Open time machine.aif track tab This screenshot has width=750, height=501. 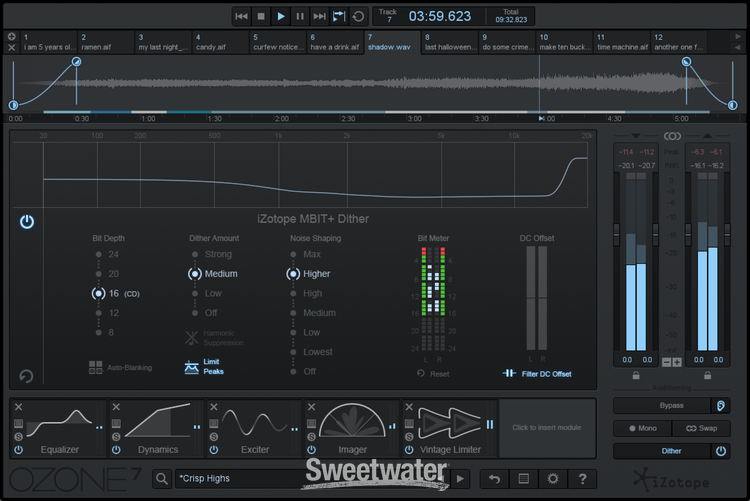tap(622, 42)
